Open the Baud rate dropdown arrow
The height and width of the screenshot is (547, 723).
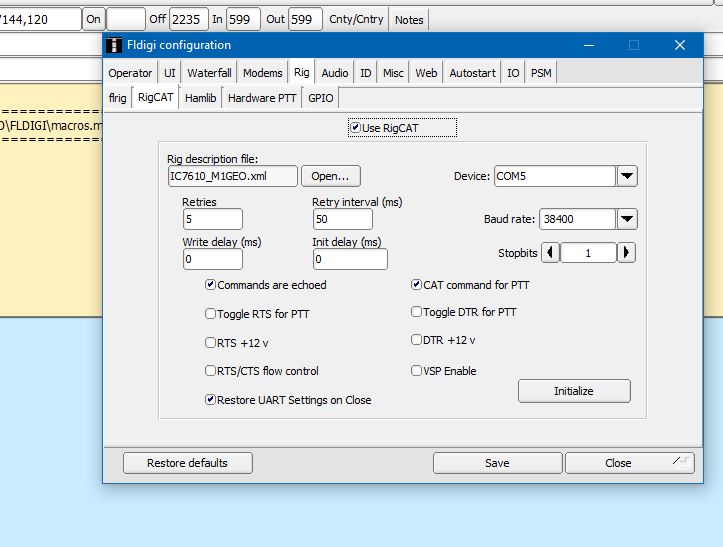(627, 219)
